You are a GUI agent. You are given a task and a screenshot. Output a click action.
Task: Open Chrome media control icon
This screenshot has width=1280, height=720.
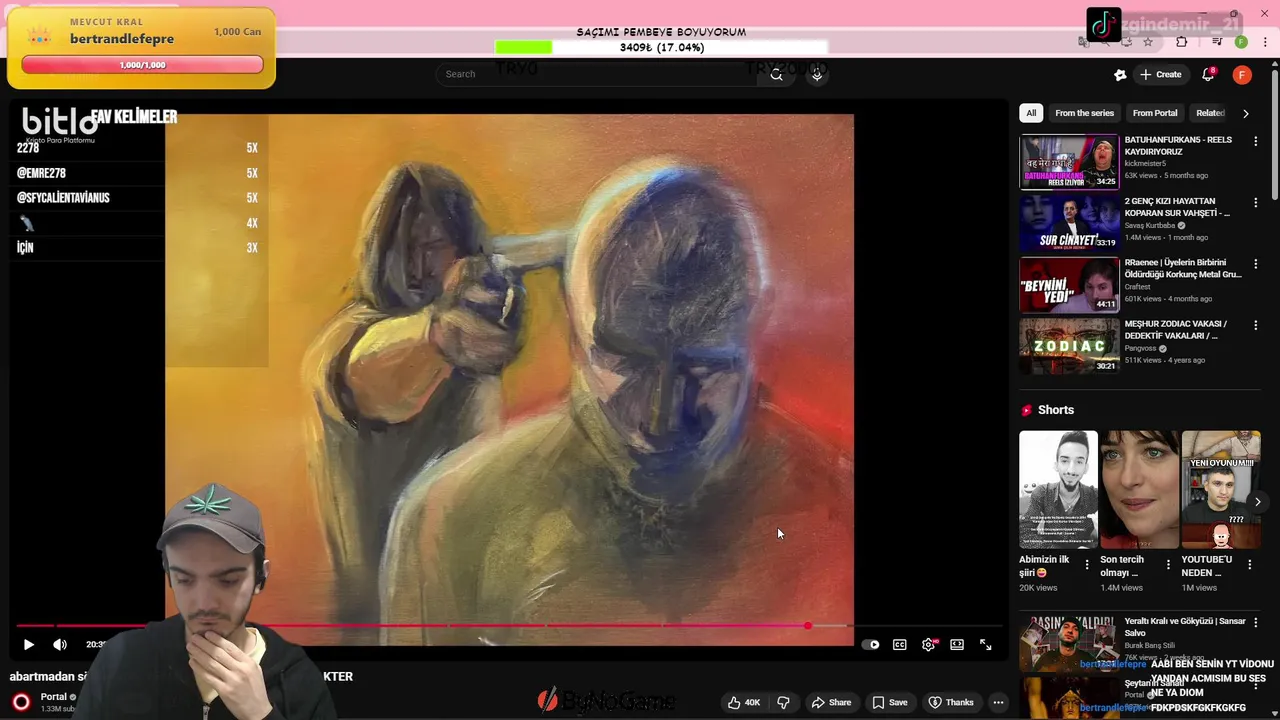[x=1216, y=42]
